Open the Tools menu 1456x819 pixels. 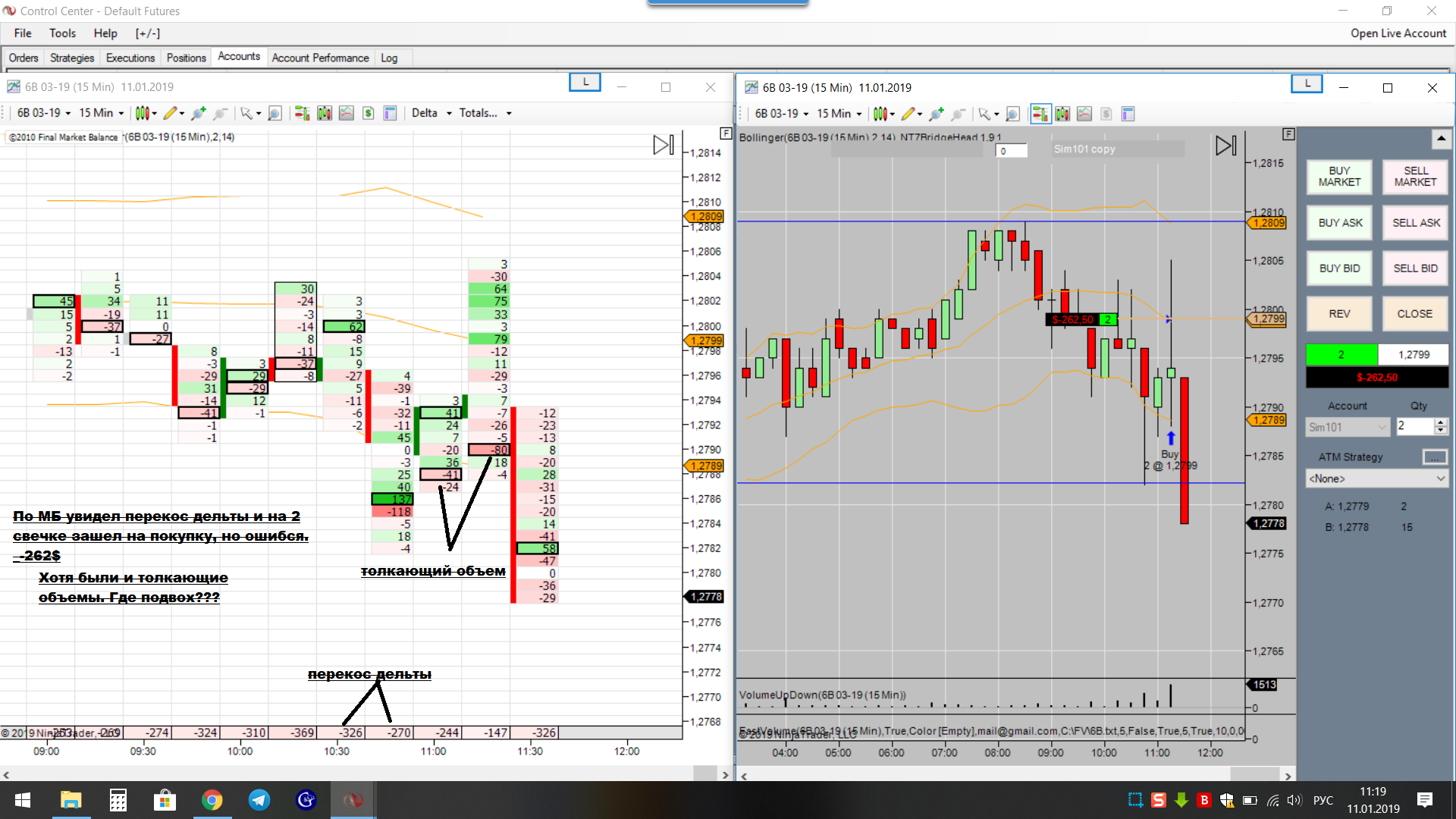coord(62,33)
